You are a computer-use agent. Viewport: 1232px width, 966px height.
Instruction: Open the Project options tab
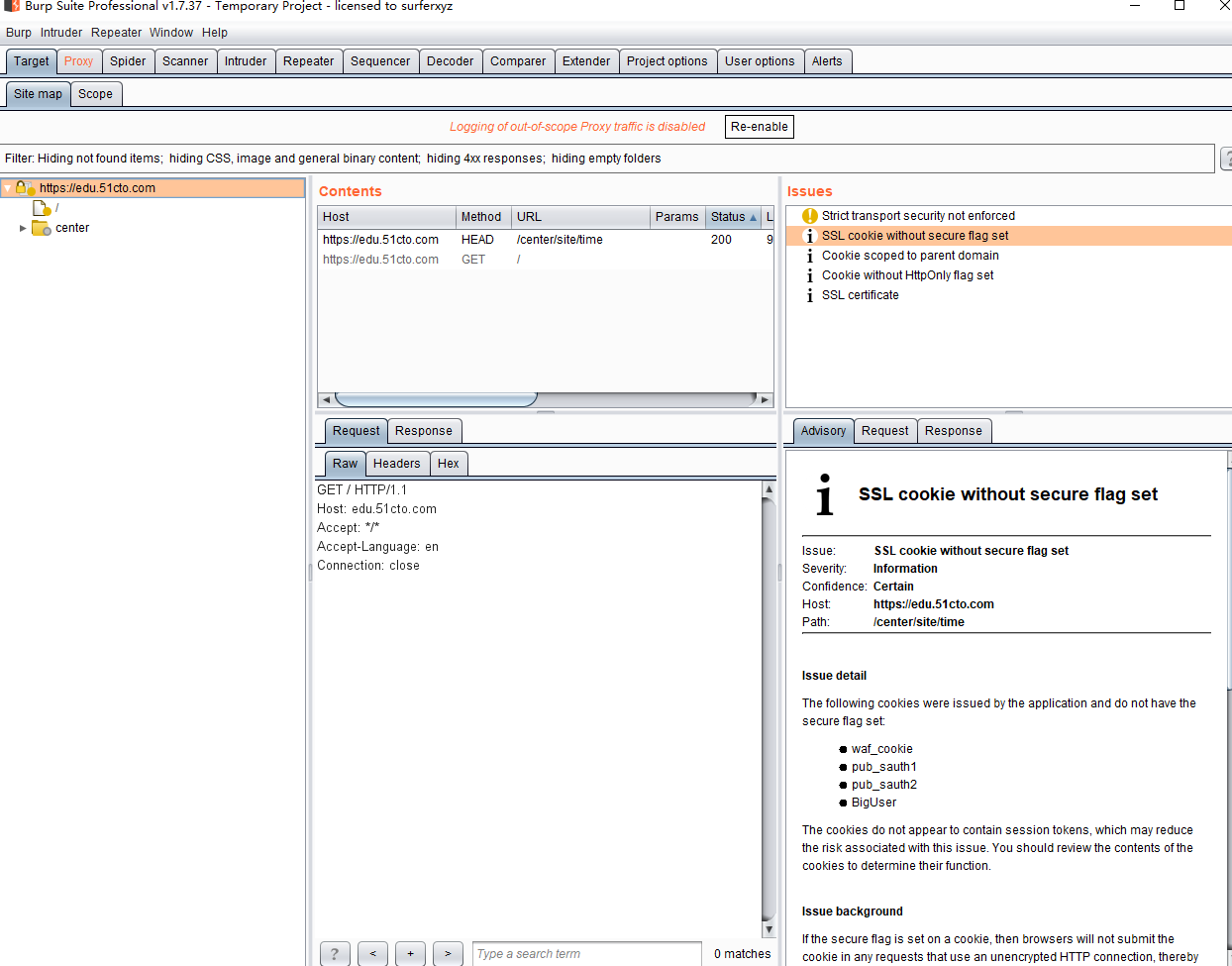(667, 61)
